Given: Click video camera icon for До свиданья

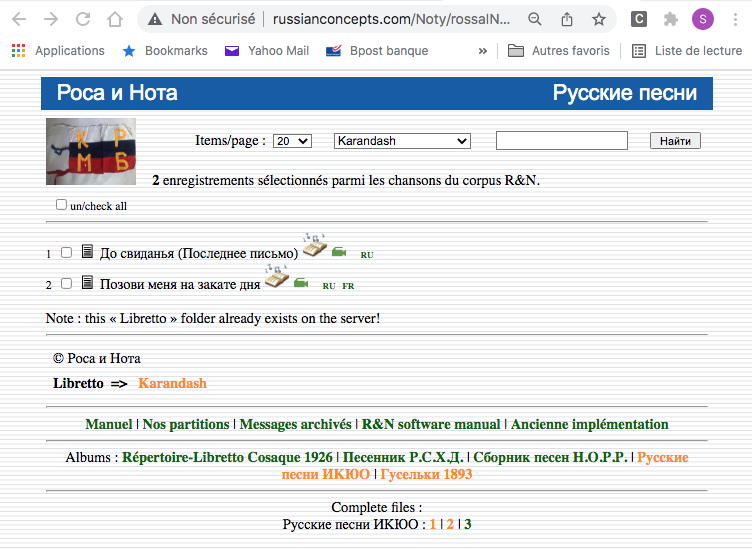Looking at the screenshot, I should 339,252.
